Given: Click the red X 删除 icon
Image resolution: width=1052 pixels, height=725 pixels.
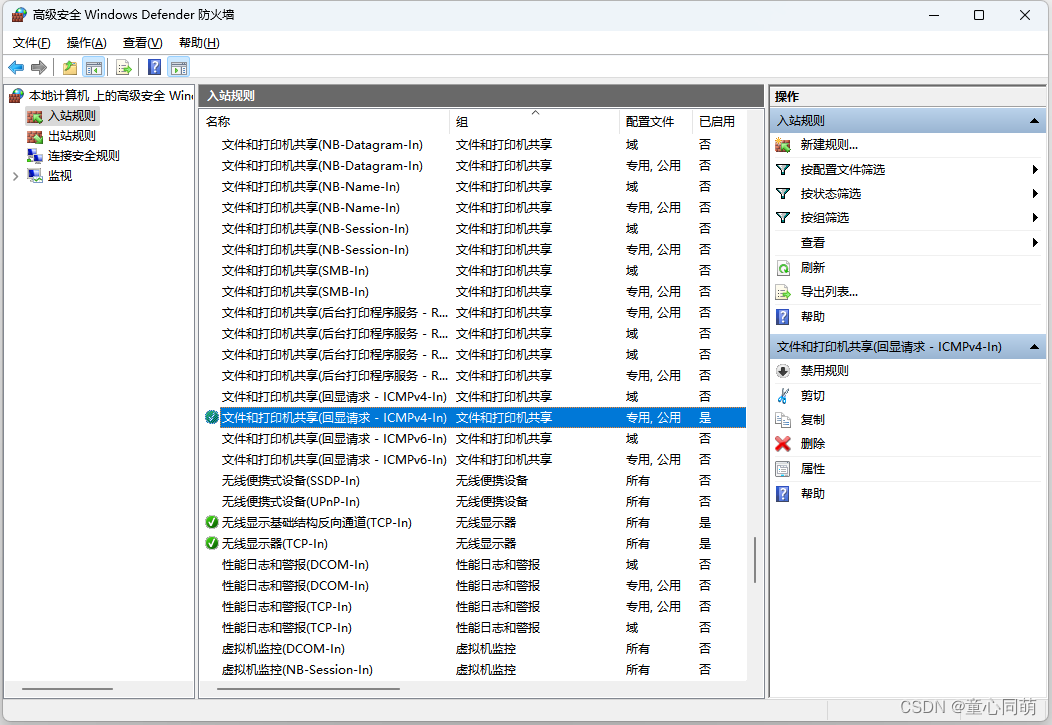Looking at the screenshot, I should (x=783, y=444).
